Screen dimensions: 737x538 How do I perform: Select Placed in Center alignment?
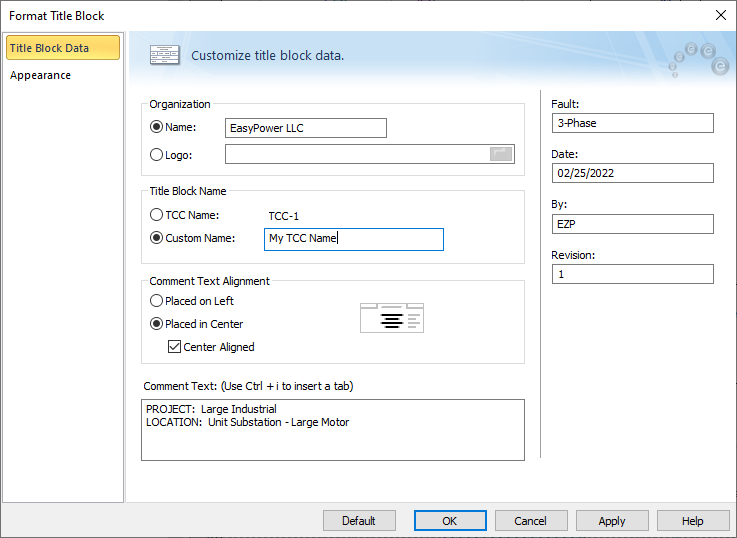(156, 324)
